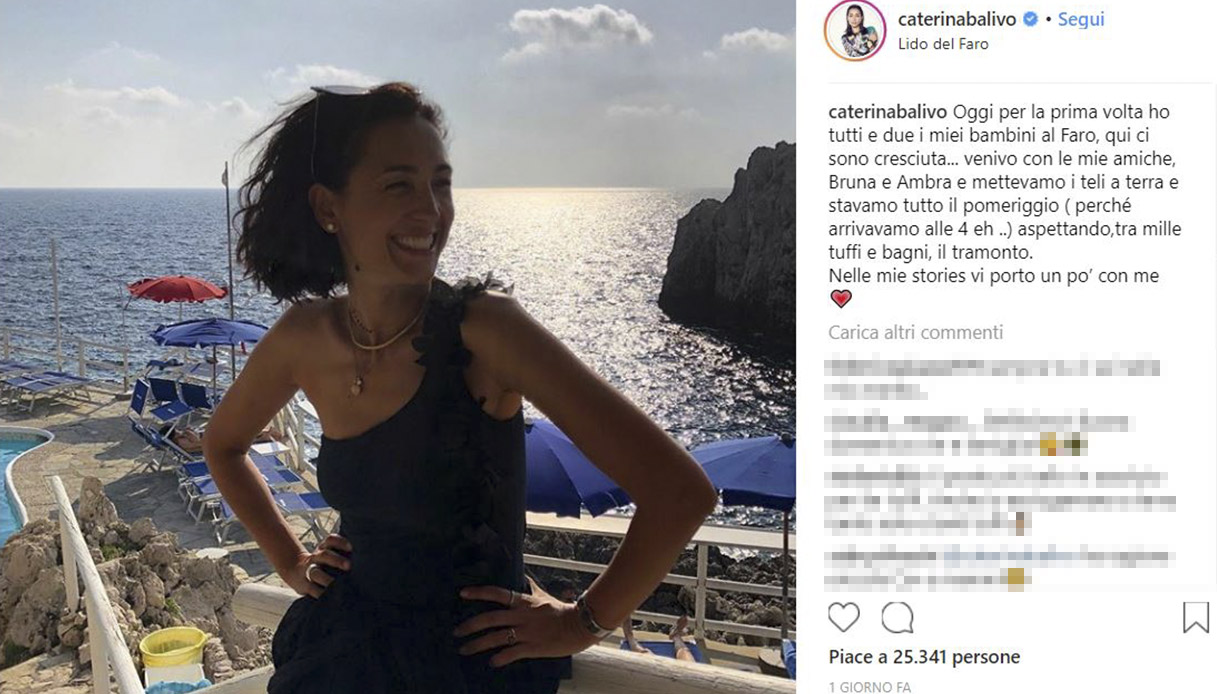The width and height of the screenshot is (1217, 694).
Task: Click the red umbrella in the photo
Action: click(177, 289)
